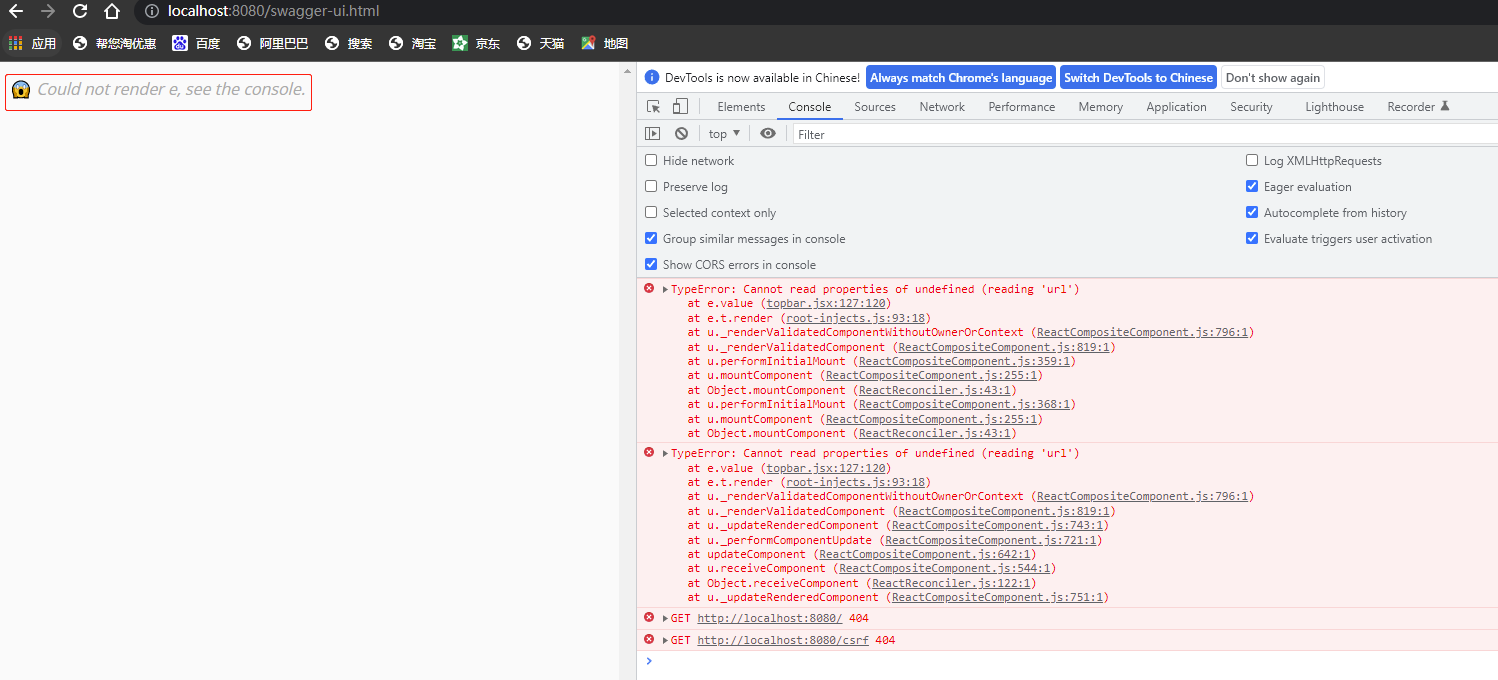Switch to the Memory tab

[1101, 107]
